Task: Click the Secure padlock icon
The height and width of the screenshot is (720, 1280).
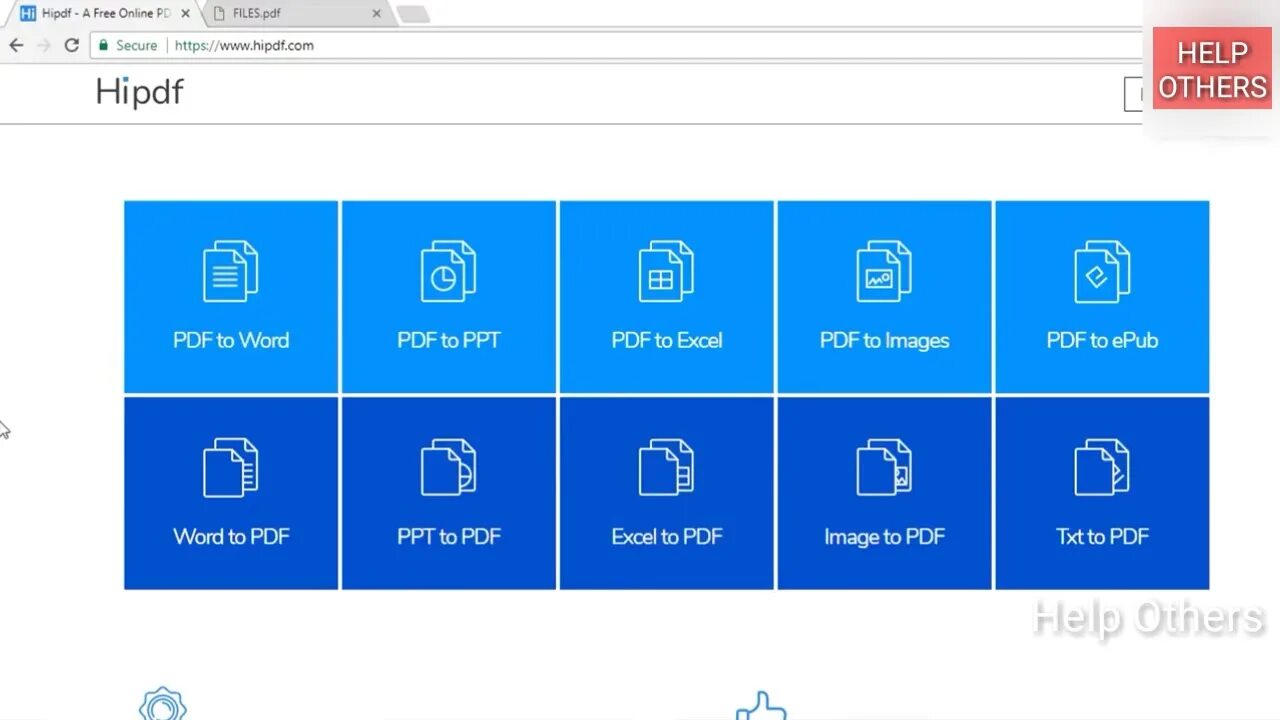Action: coord(103,45)
